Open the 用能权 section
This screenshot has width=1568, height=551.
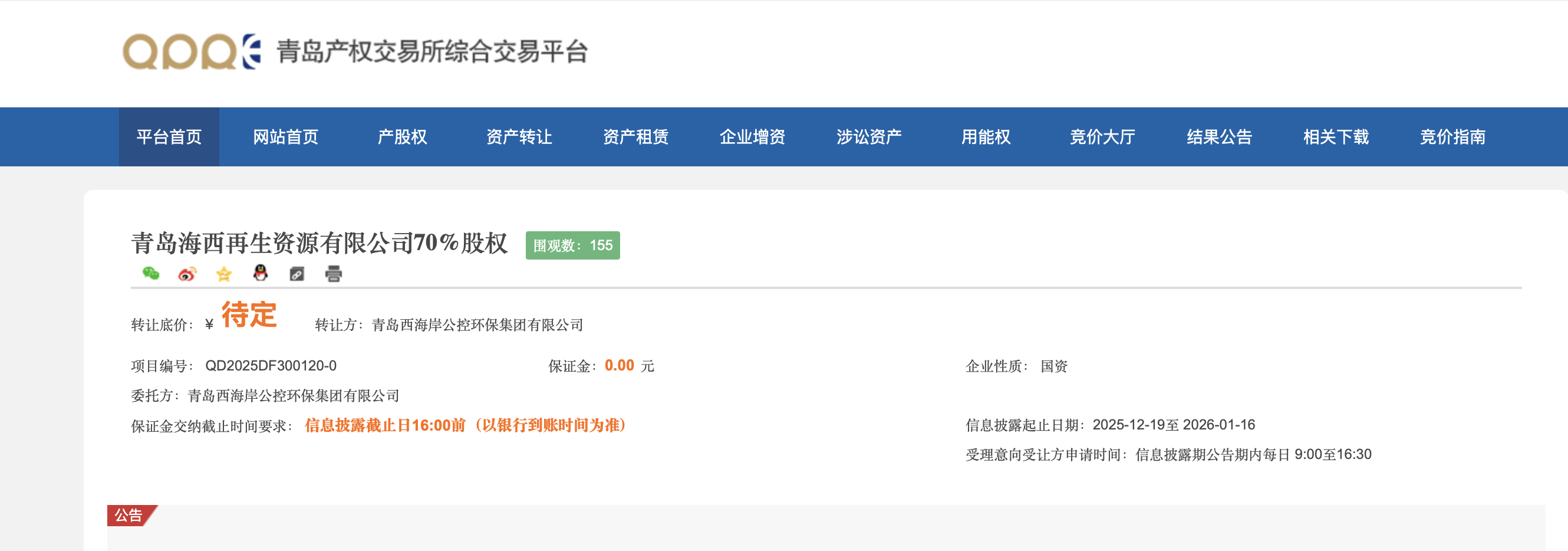coord(986,137)
